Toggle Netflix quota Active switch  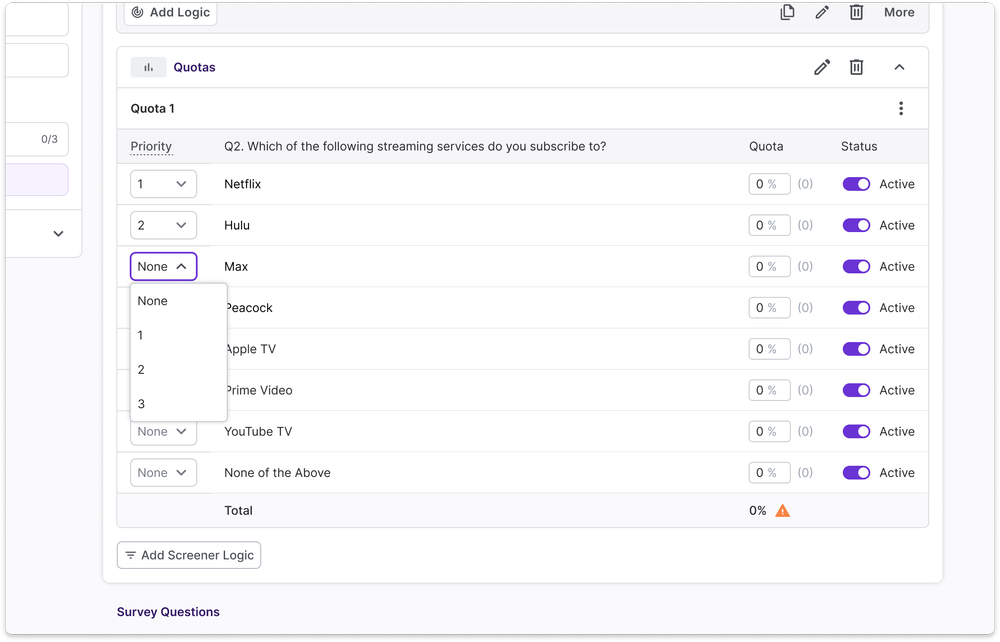click(856, 184)
